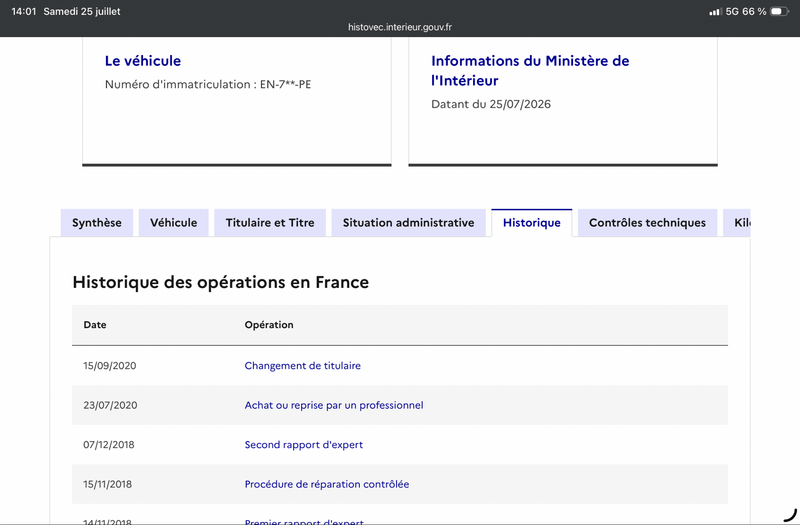Viewport: 800px width, 525px height.
Task: Tap the 14:01 clock in status bar
Action: 23,11
